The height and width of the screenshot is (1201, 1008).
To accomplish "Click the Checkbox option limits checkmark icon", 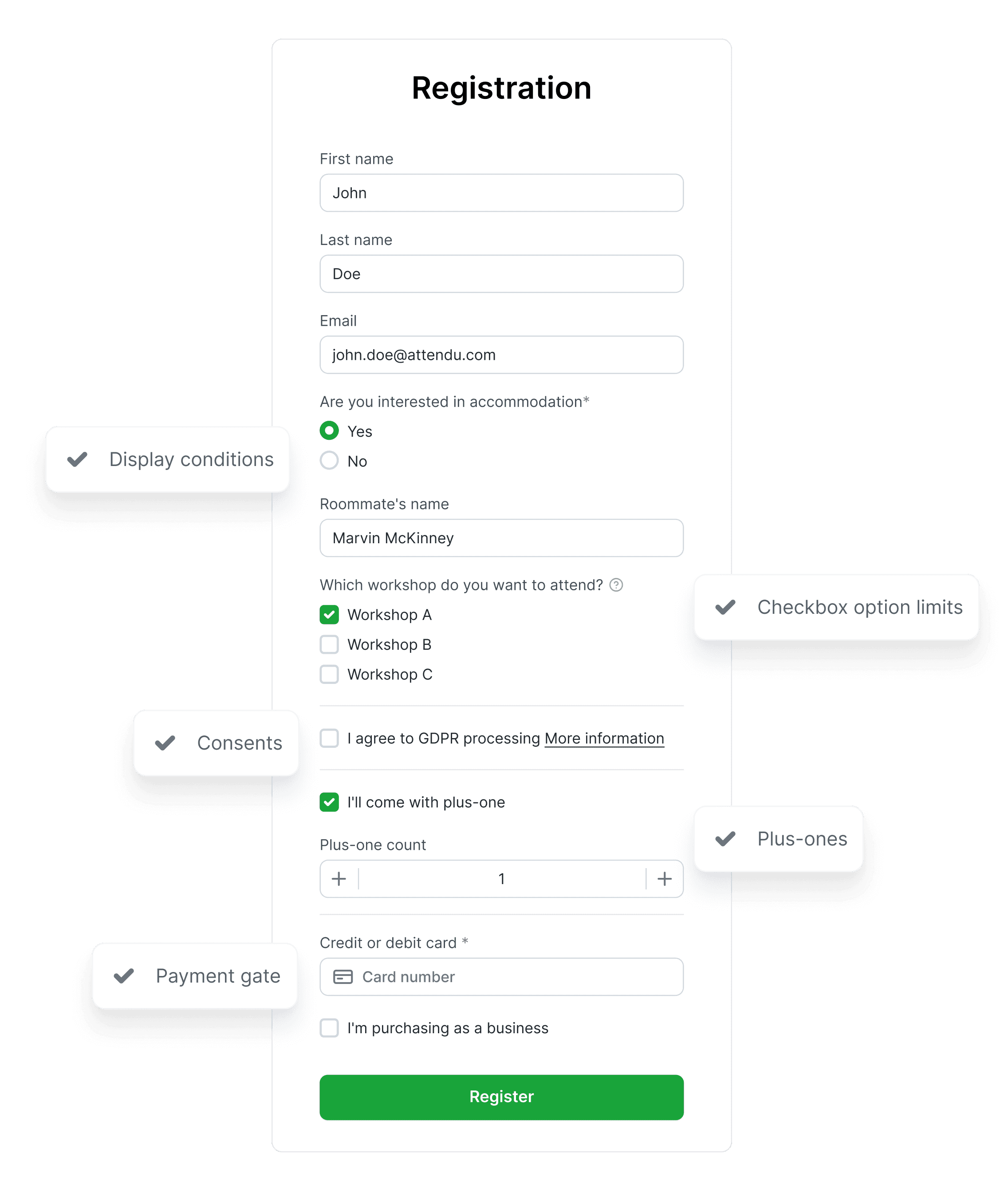I will tap(725, 607).
